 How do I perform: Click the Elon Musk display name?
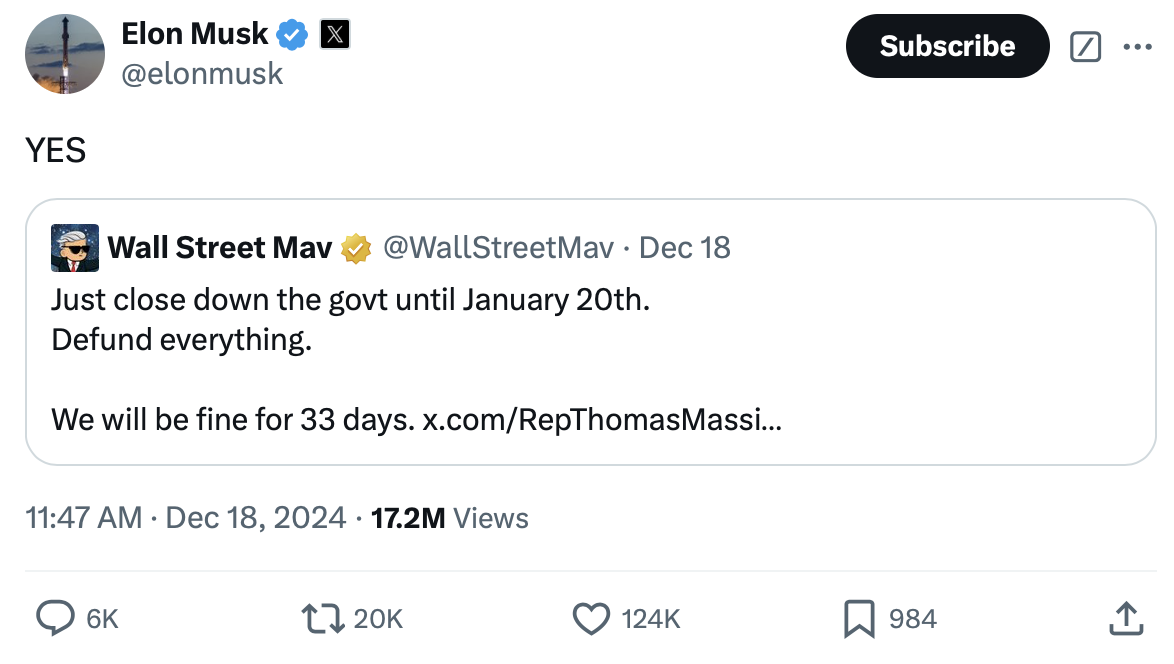pos(194,34)
